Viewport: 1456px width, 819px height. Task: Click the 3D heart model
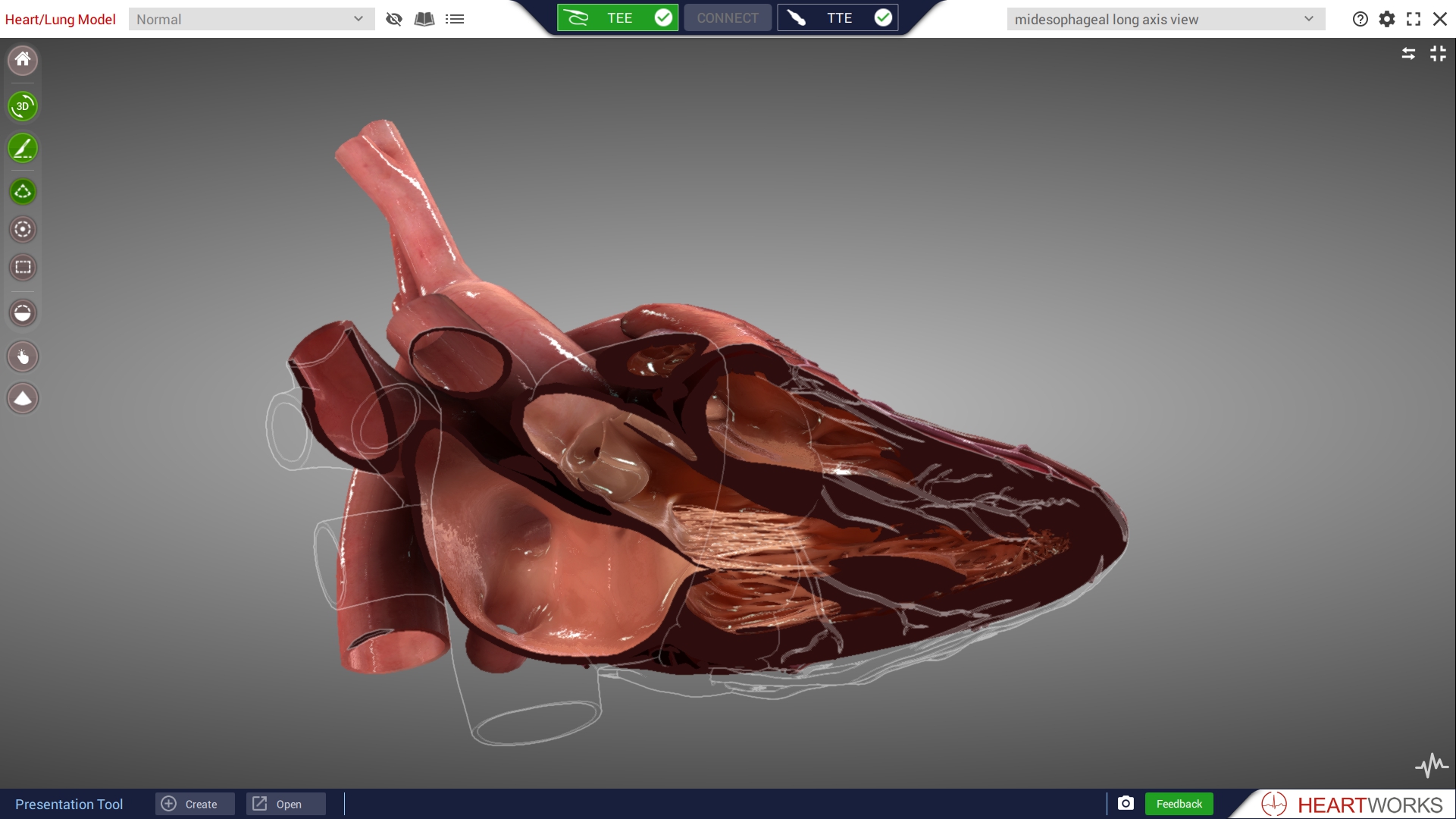697,432
